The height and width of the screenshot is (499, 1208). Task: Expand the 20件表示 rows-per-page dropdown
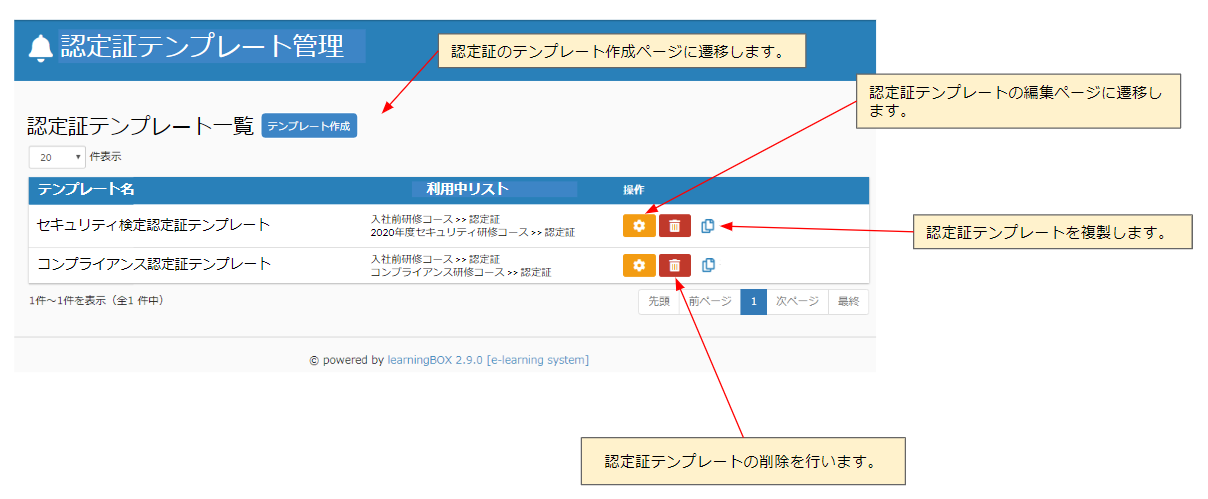tap(58, 157)
